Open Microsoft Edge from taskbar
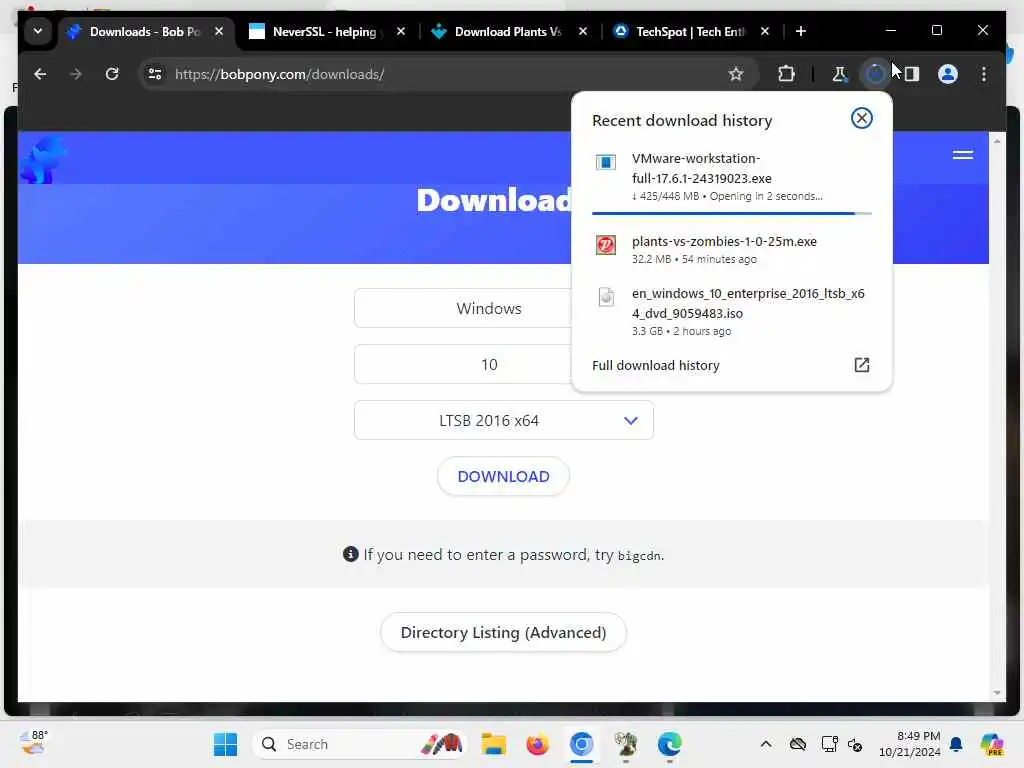Screen dimensions: 1024x768 [x=669, y=744]
